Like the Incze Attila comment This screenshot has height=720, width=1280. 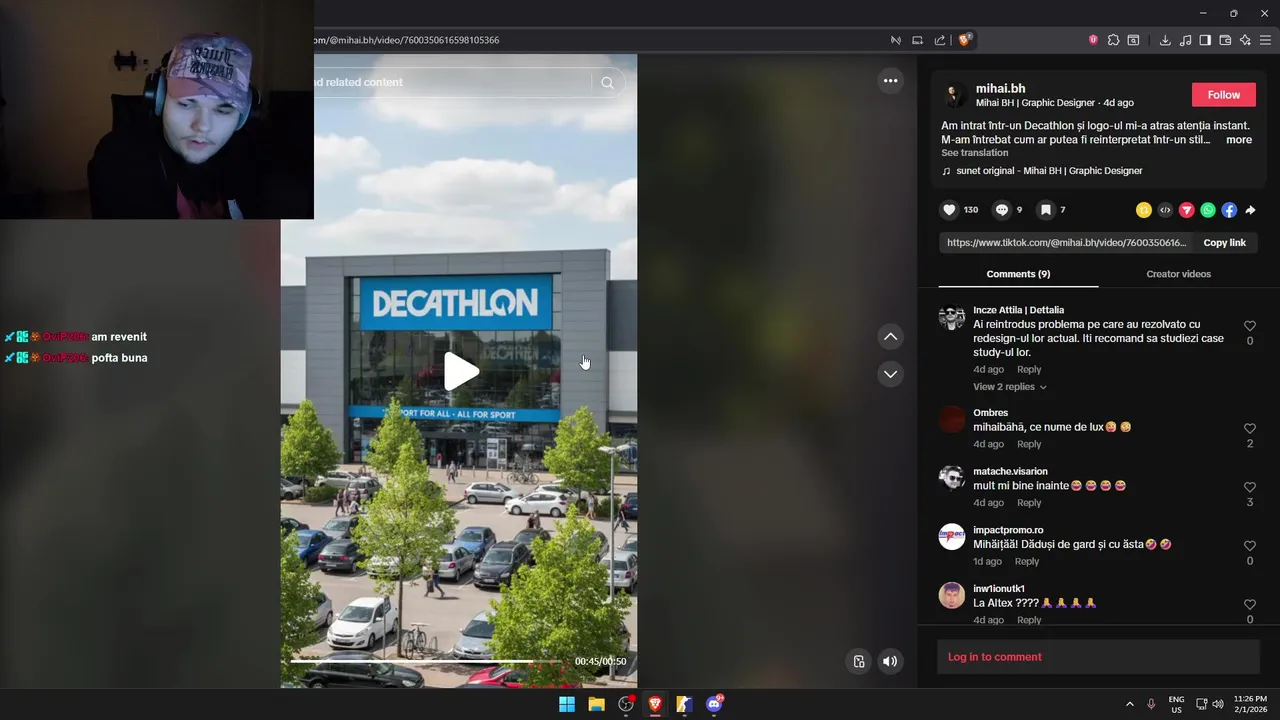pos(1250,326)
